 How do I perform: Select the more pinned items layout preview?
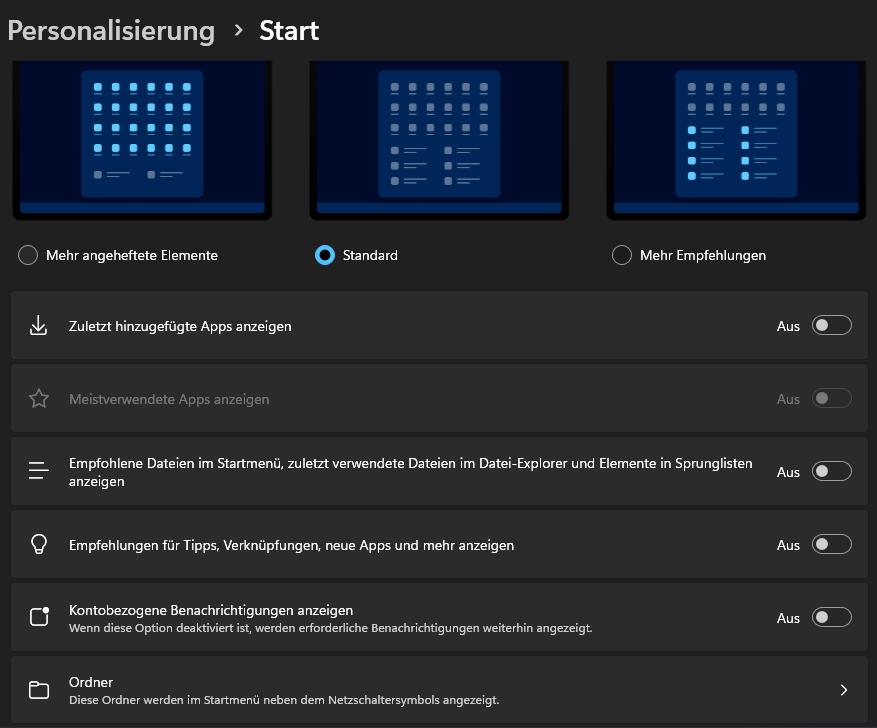pos(142,140)
